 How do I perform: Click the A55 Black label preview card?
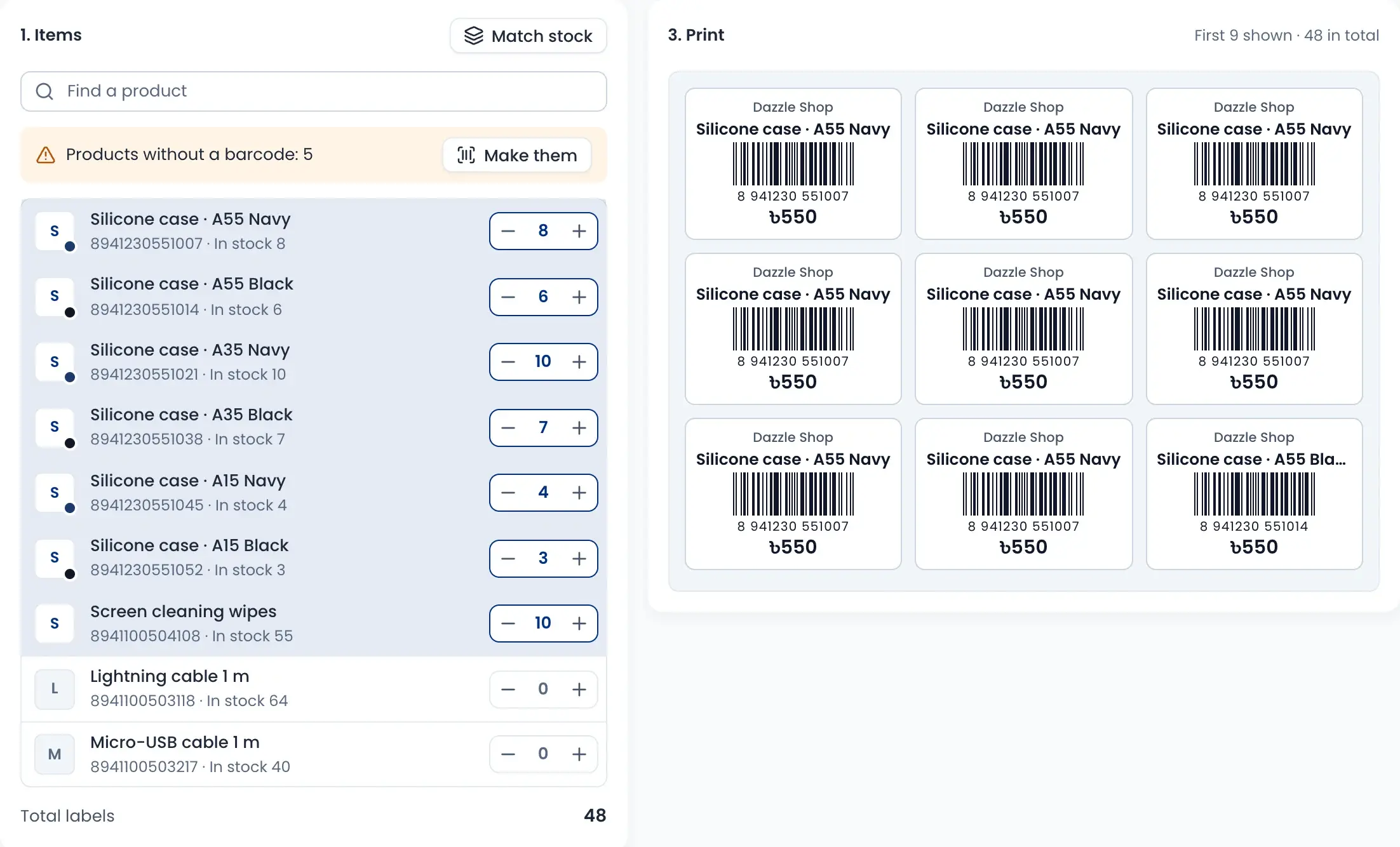(x=1254, y=494)
